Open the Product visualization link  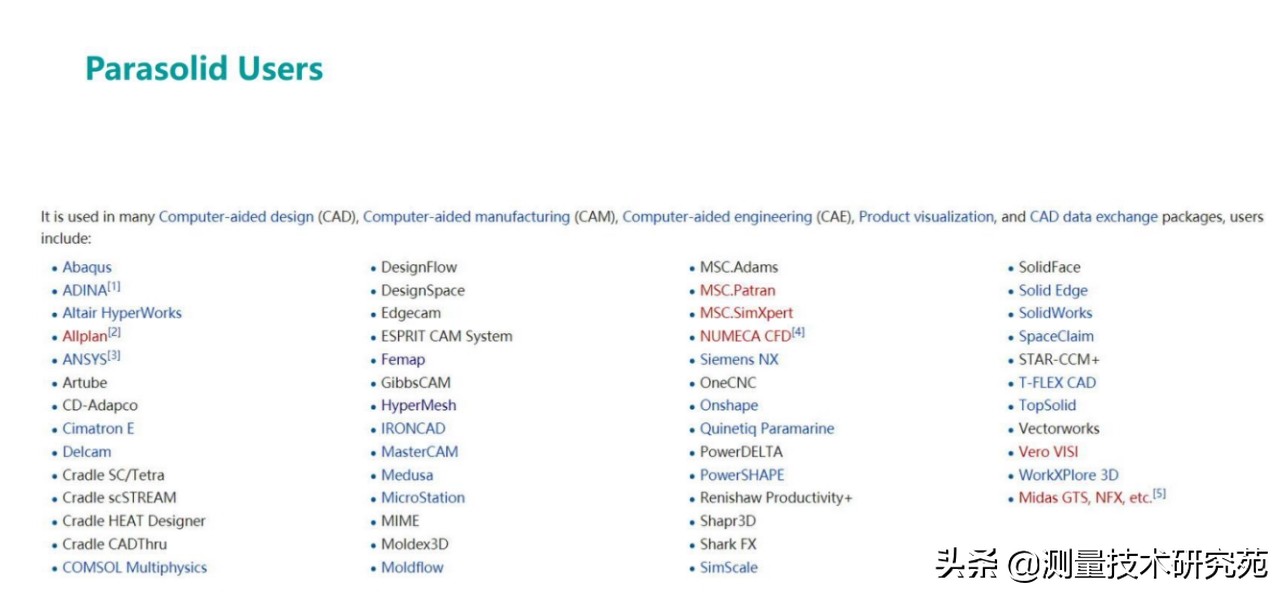click(x=926, y=216)
